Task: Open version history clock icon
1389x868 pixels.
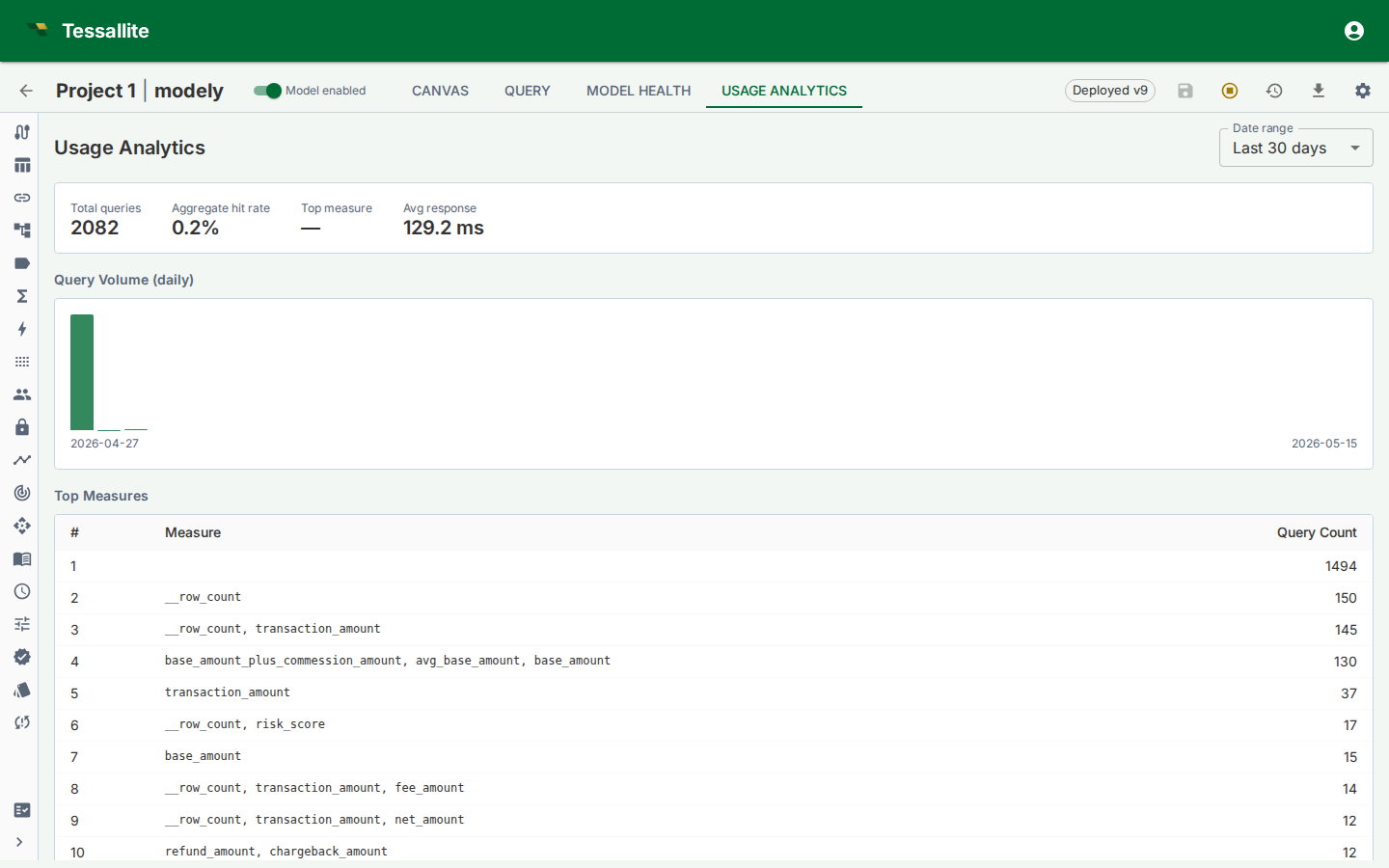Action: (x=1274, y=91)
